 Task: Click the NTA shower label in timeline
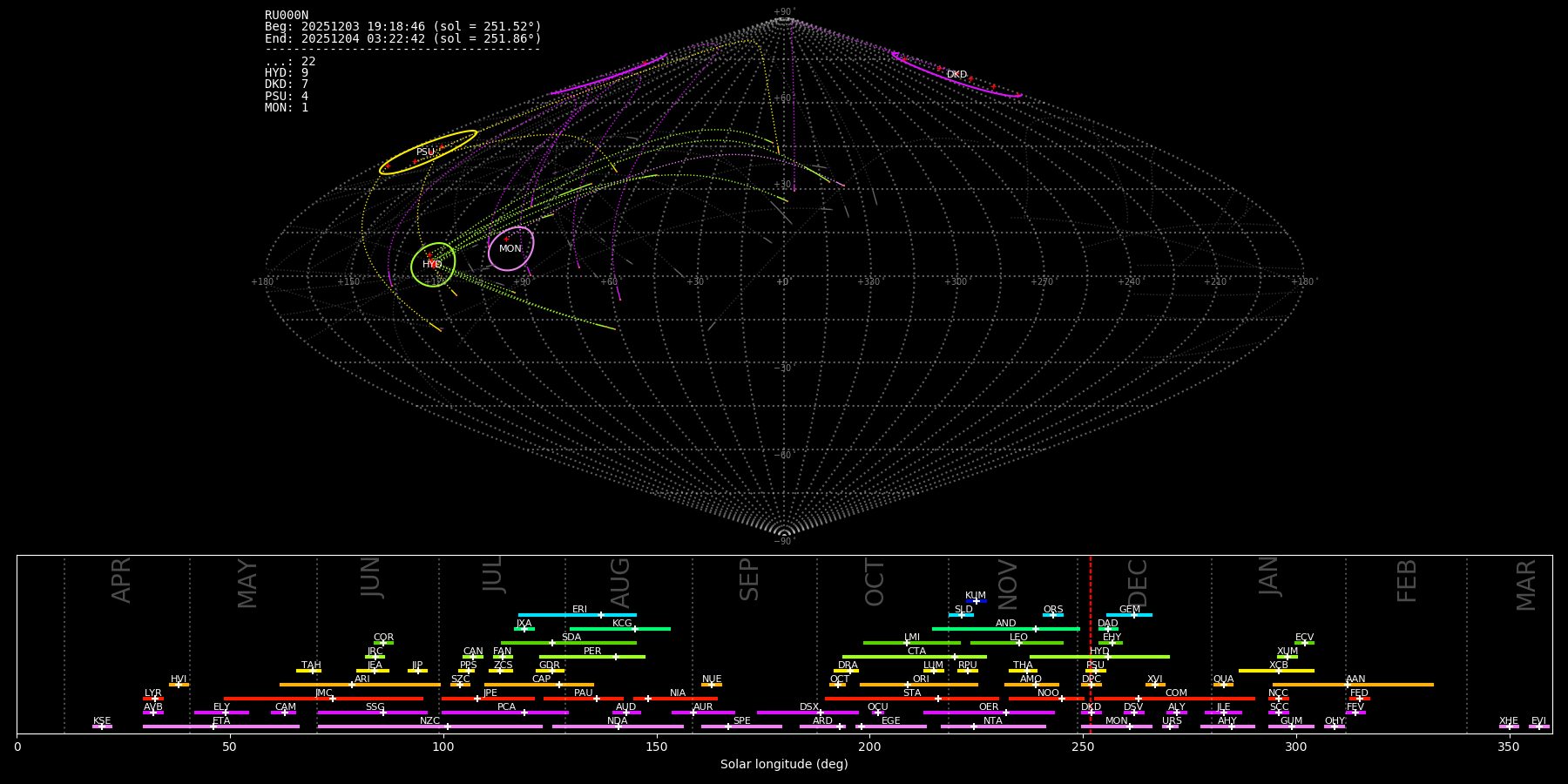click(992, 721)
